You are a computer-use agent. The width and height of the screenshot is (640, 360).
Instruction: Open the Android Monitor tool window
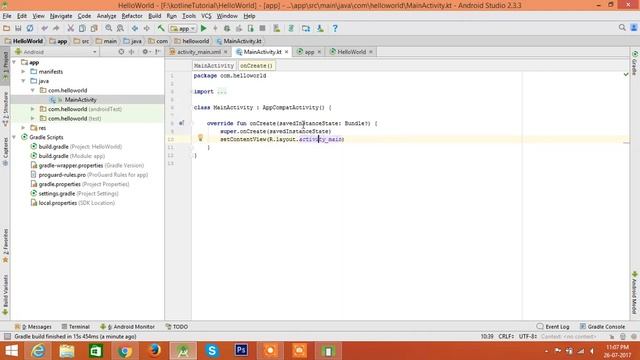pos(127,327)
